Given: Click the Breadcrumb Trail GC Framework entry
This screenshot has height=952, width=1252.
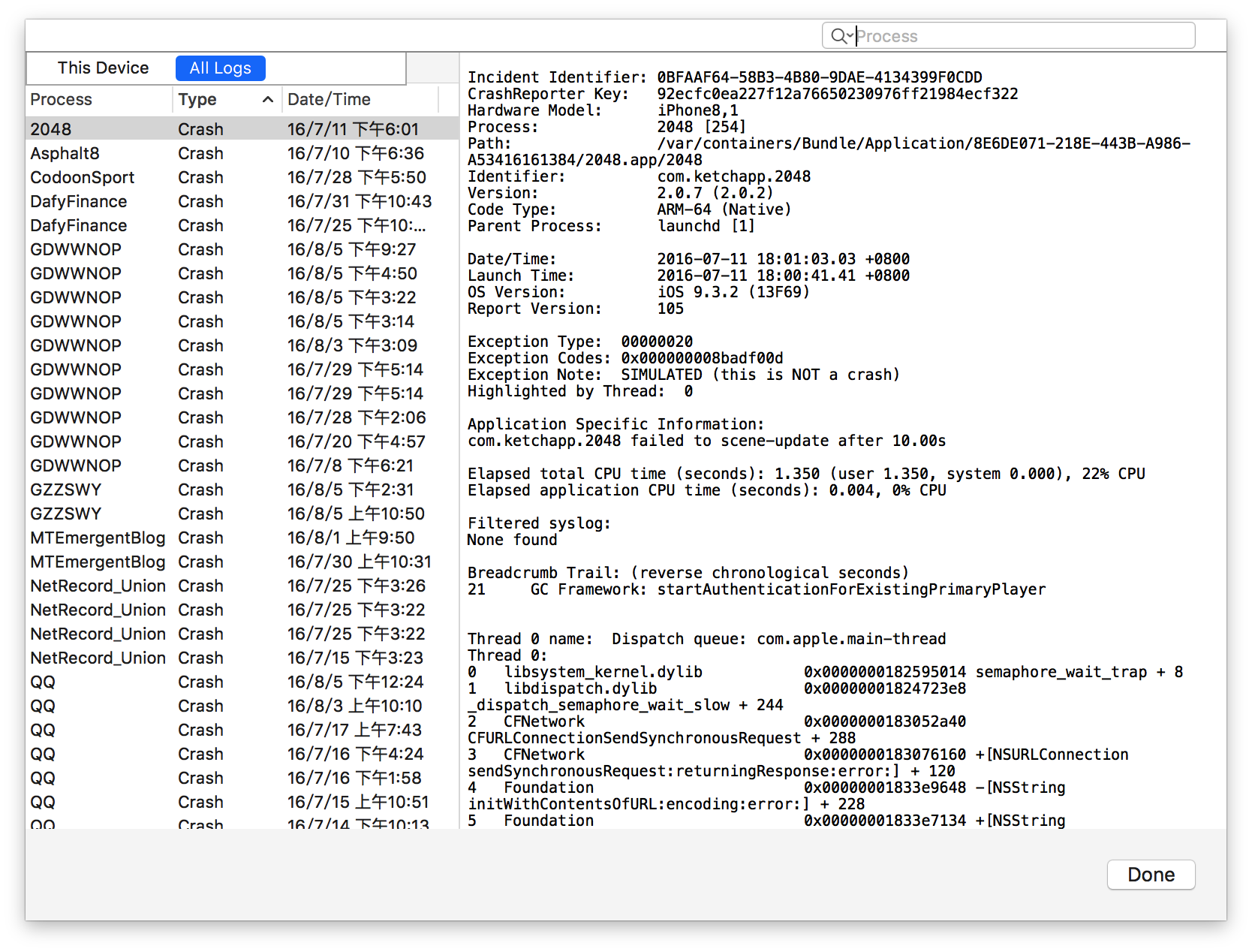Looking at the screenshot, I should 757,589.
